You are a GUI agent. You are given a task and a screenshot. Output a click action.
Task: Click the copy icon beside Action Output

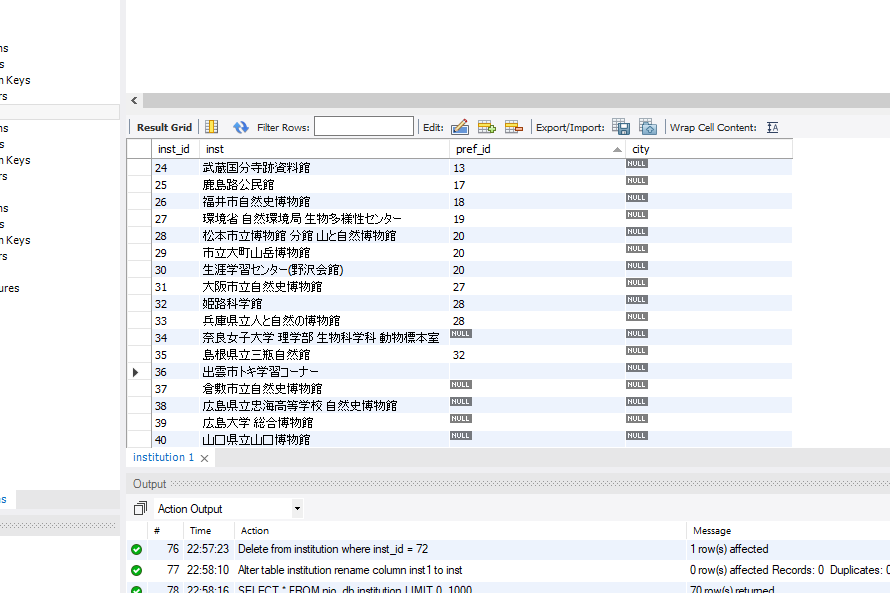140,508
